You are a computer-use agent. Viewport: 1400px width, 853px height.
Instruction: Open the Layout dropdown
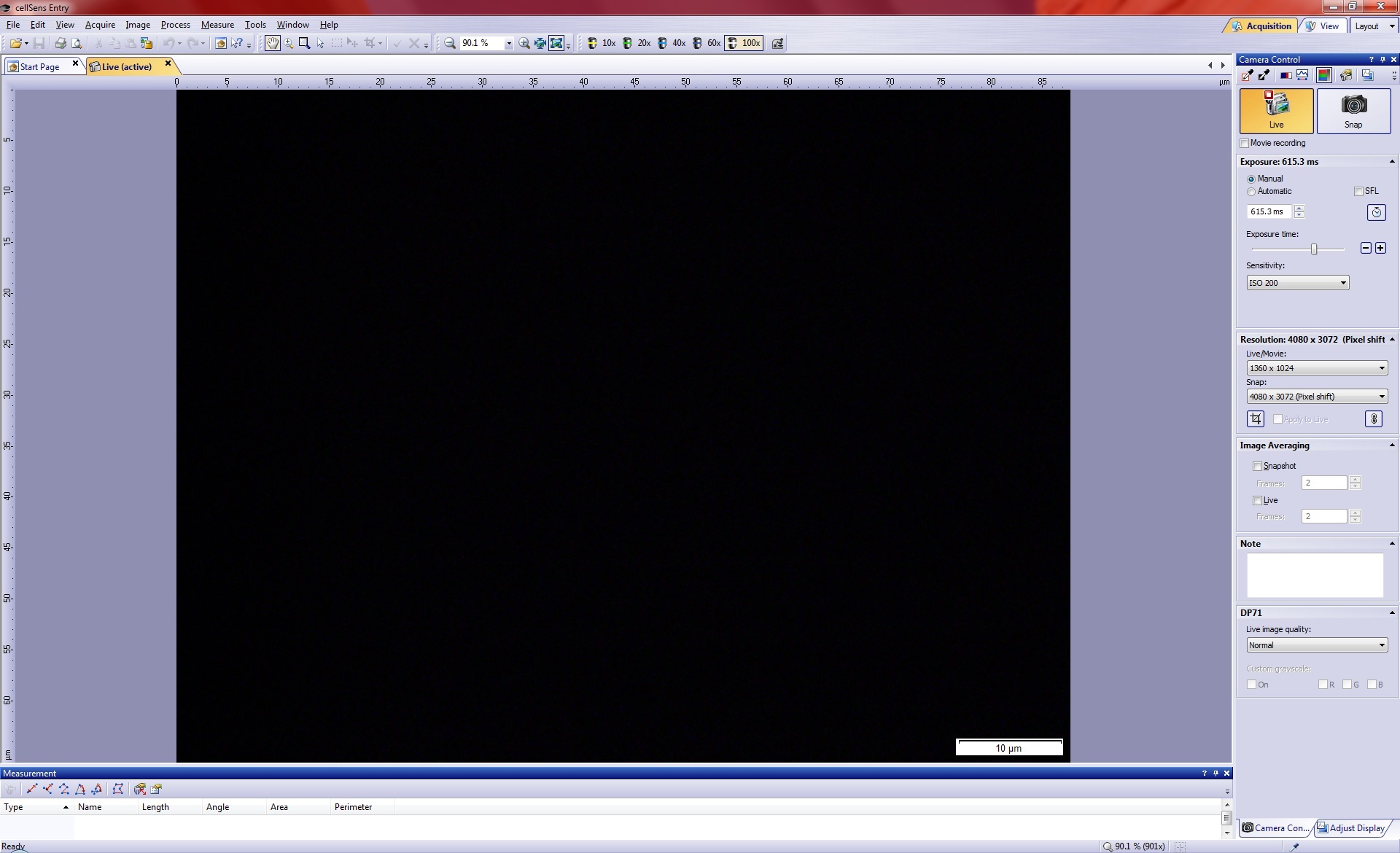click(1374, 26)
